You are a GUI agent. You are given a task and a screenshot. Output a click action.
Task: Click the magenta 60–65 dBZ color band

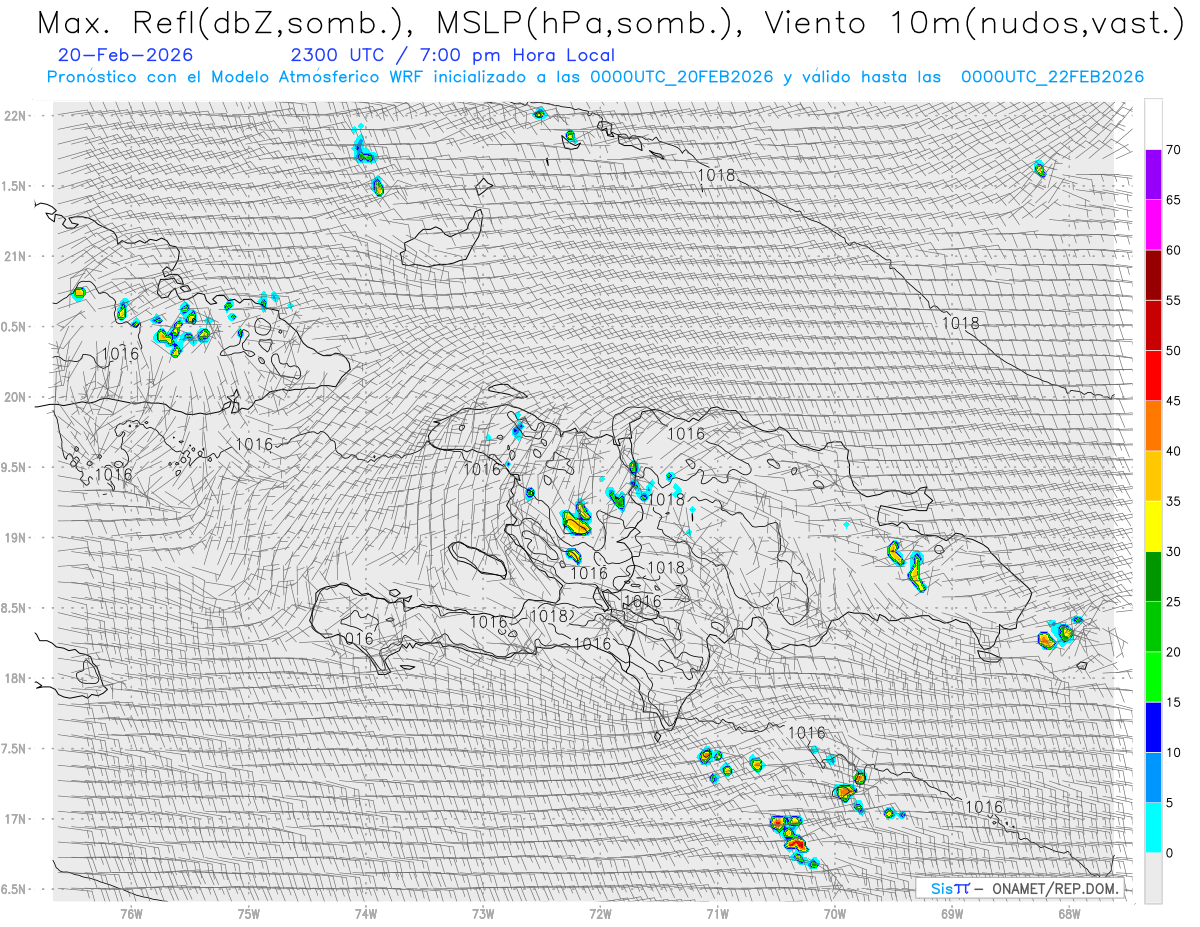point(1153,225)
